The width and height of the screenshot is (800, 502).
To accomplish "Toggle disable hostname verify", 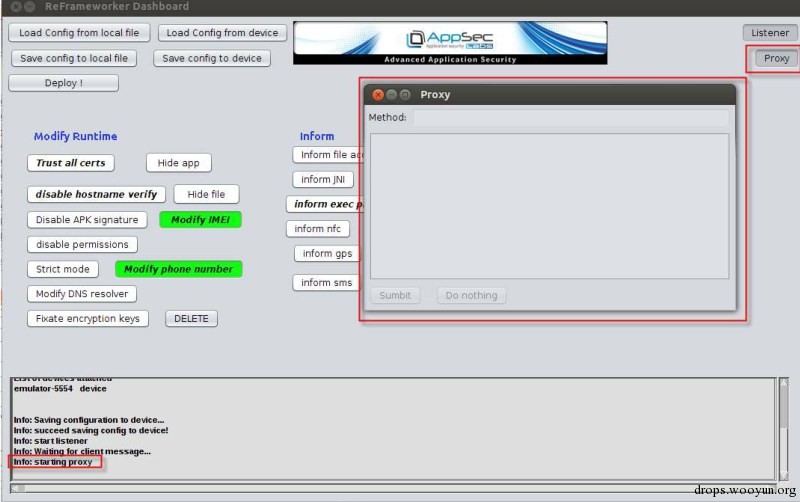I will click(x=96, y=194).
